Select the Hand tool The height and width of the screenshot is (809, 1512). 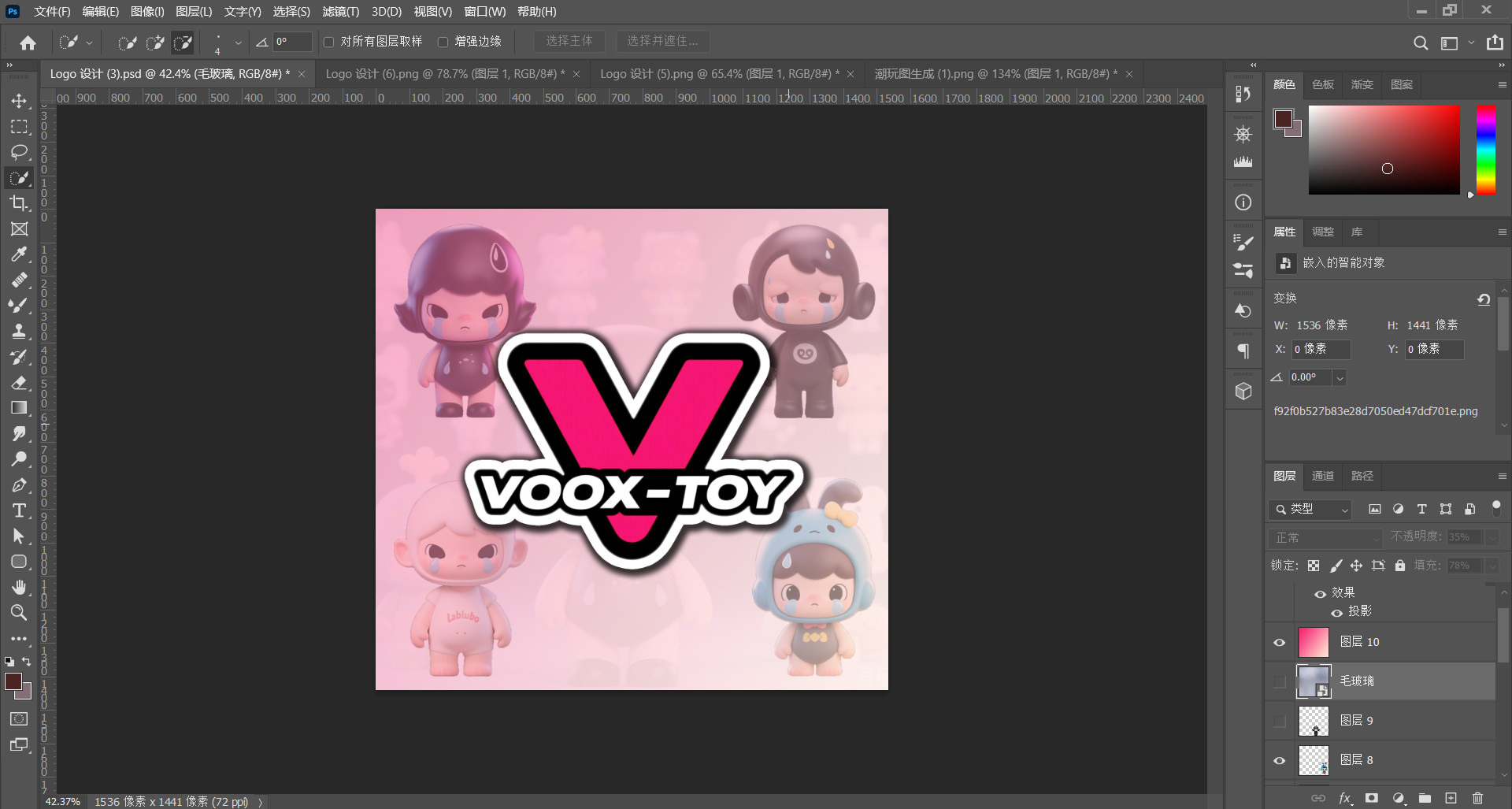[19, 588]
